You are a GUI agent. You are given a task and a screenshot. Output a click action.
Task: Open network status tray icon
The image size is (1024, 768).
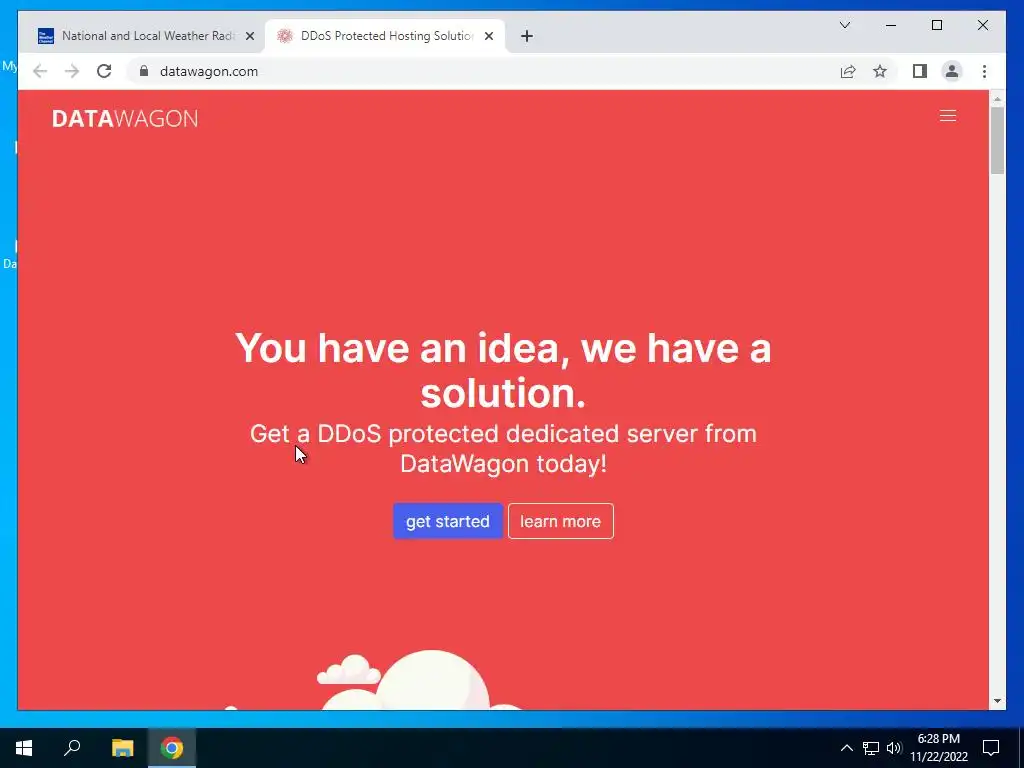(x=871, y=748)
